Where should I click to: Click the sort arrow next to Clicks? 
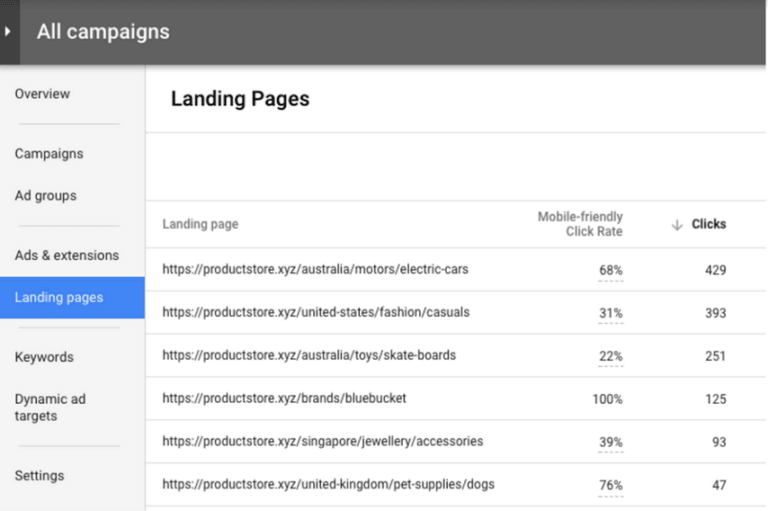677,225
